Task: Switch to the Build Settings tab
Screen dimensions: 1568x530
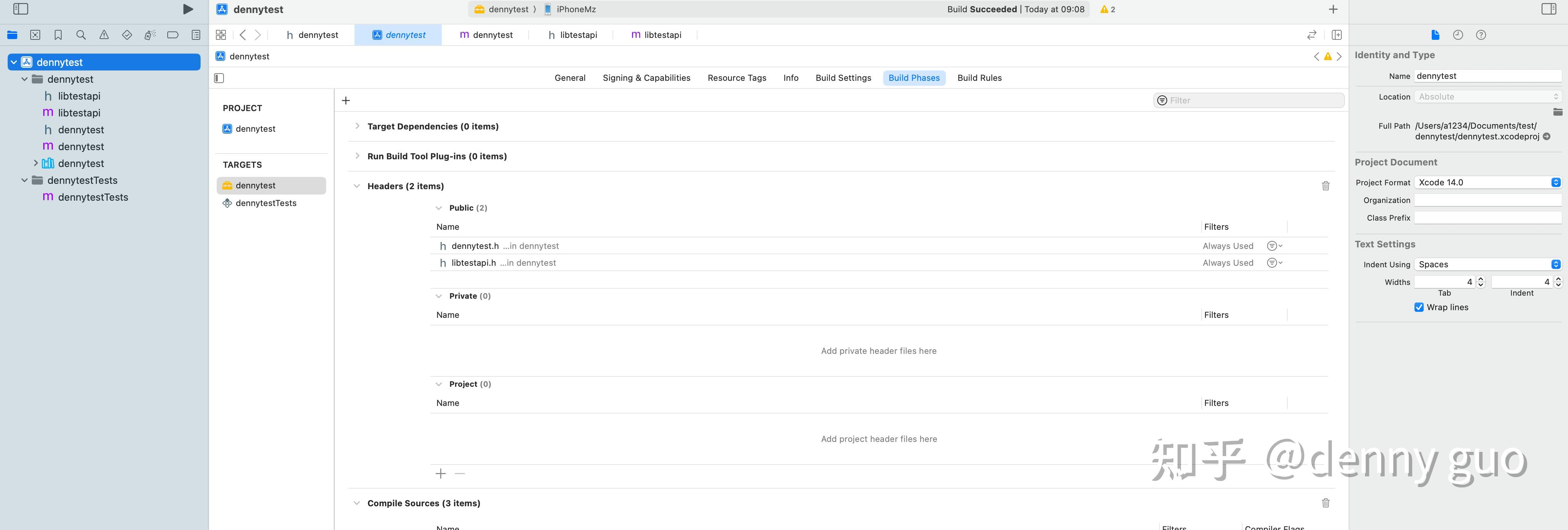Action: click(843, 78)
